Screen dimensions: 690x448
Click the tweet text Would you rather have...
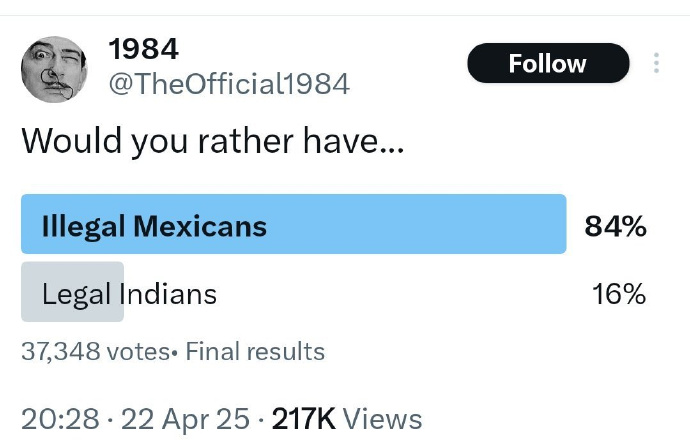(x=213, y=142)
